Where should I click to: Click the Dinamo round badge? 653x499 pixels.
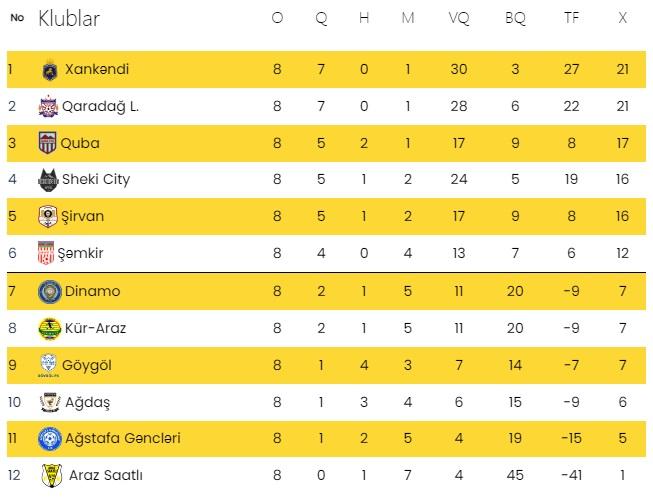click(x=47, y=291)
